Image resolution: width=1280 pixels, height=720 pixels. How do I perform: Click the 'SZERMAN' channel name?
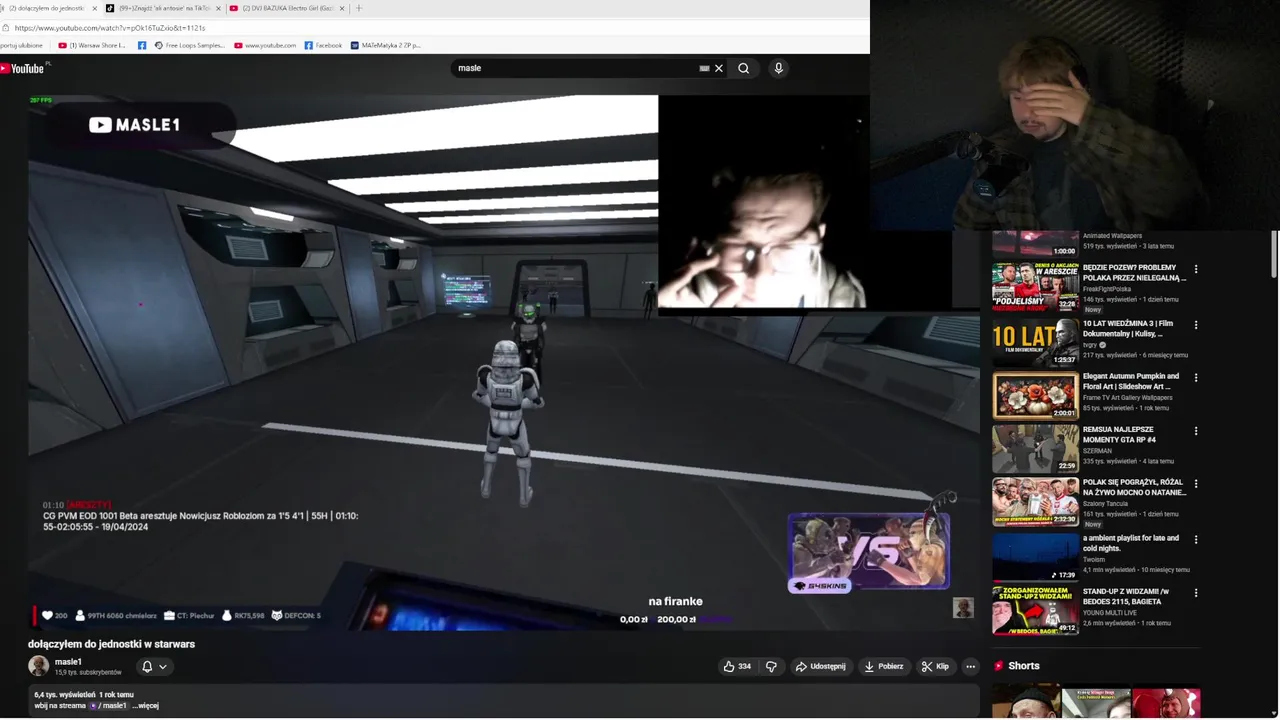[x=1097, y=451]
